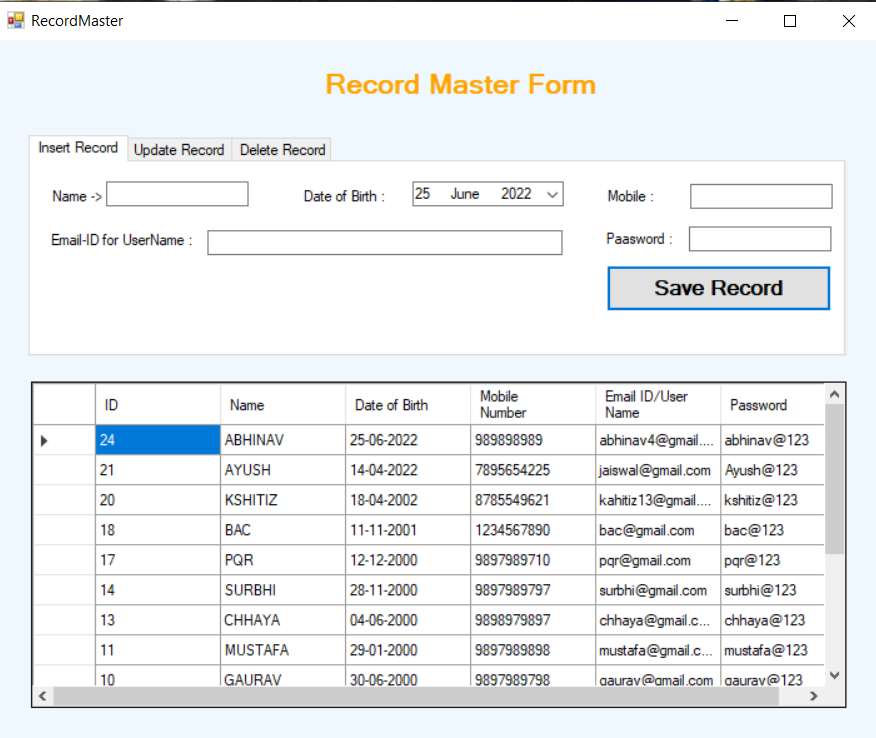Select the name cell PQR
The width and height of the screenshot is (876, 738).
click(x=283, y=560)
